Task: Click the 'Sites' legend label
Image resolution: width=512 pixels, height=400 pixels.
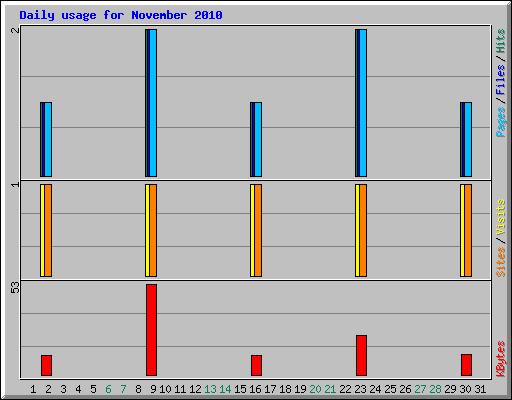Action: tap(501, 262)
